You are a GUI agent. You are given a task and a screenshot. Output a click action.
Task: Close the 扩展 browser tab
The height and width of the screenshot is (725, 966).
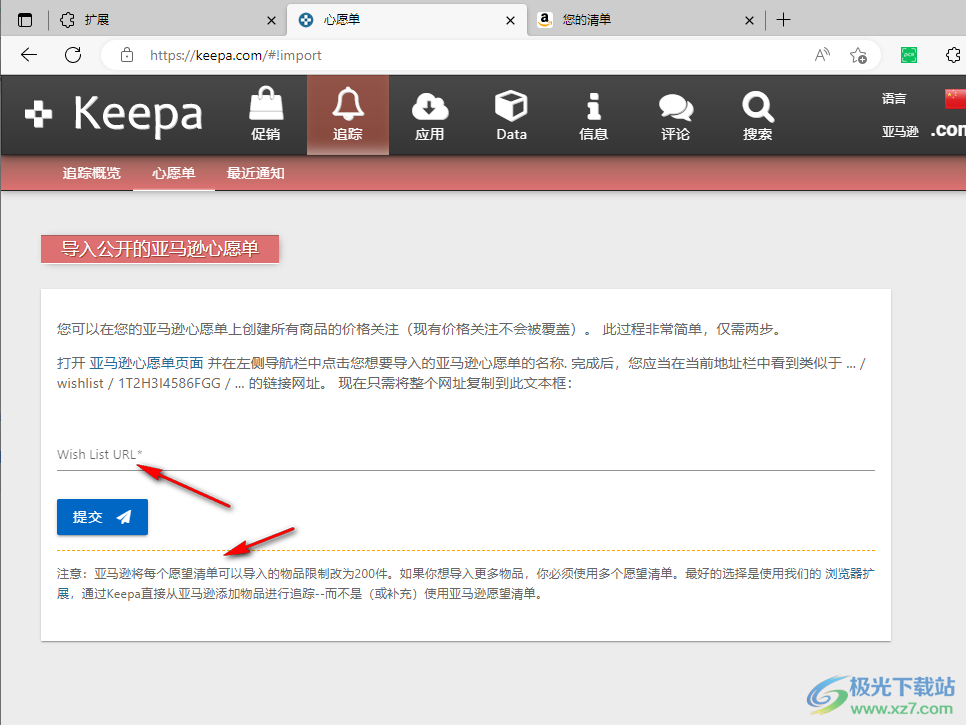[271, 20]
